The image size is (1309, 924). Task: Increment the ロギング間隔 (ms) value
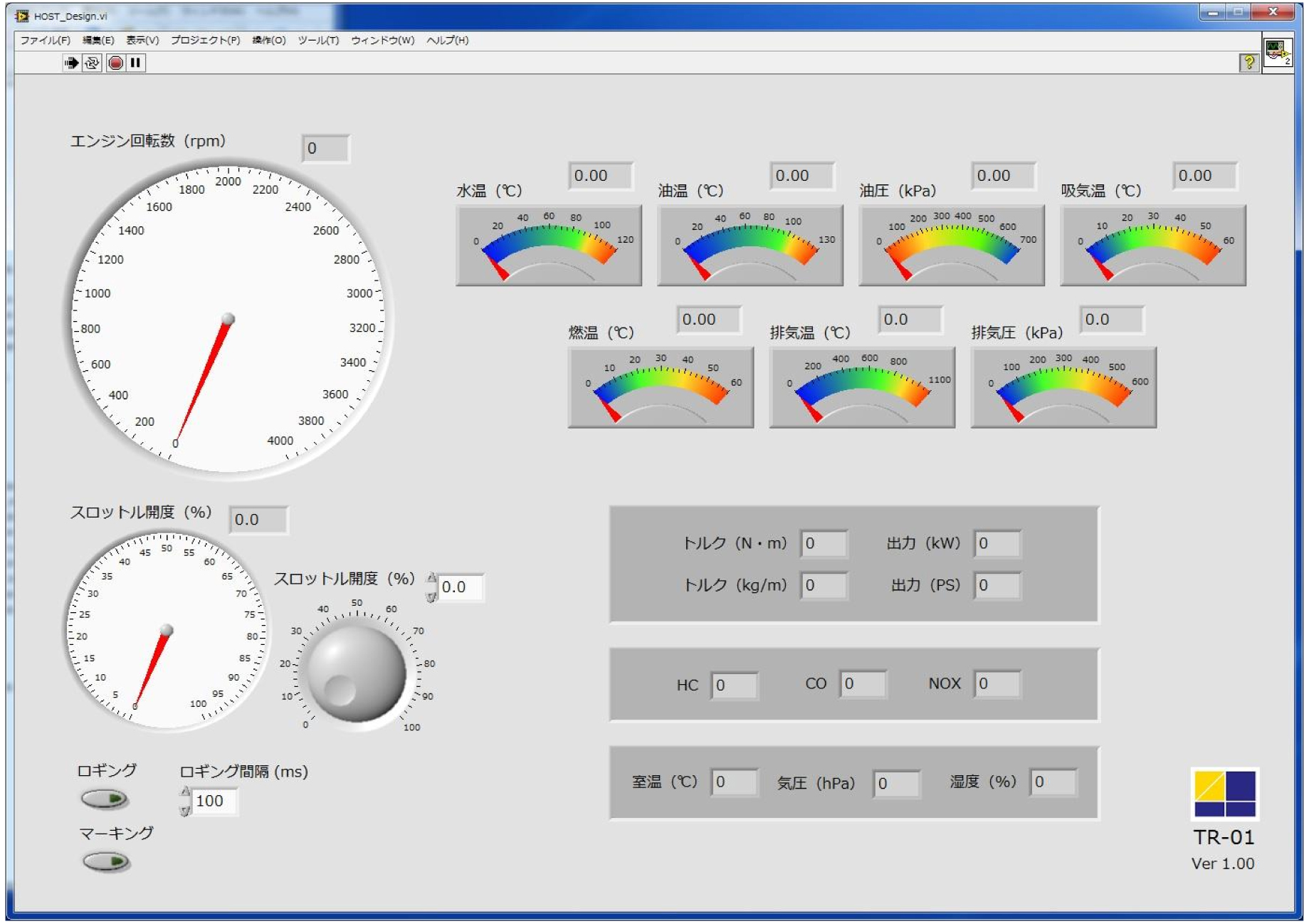[x=185, y=792]
